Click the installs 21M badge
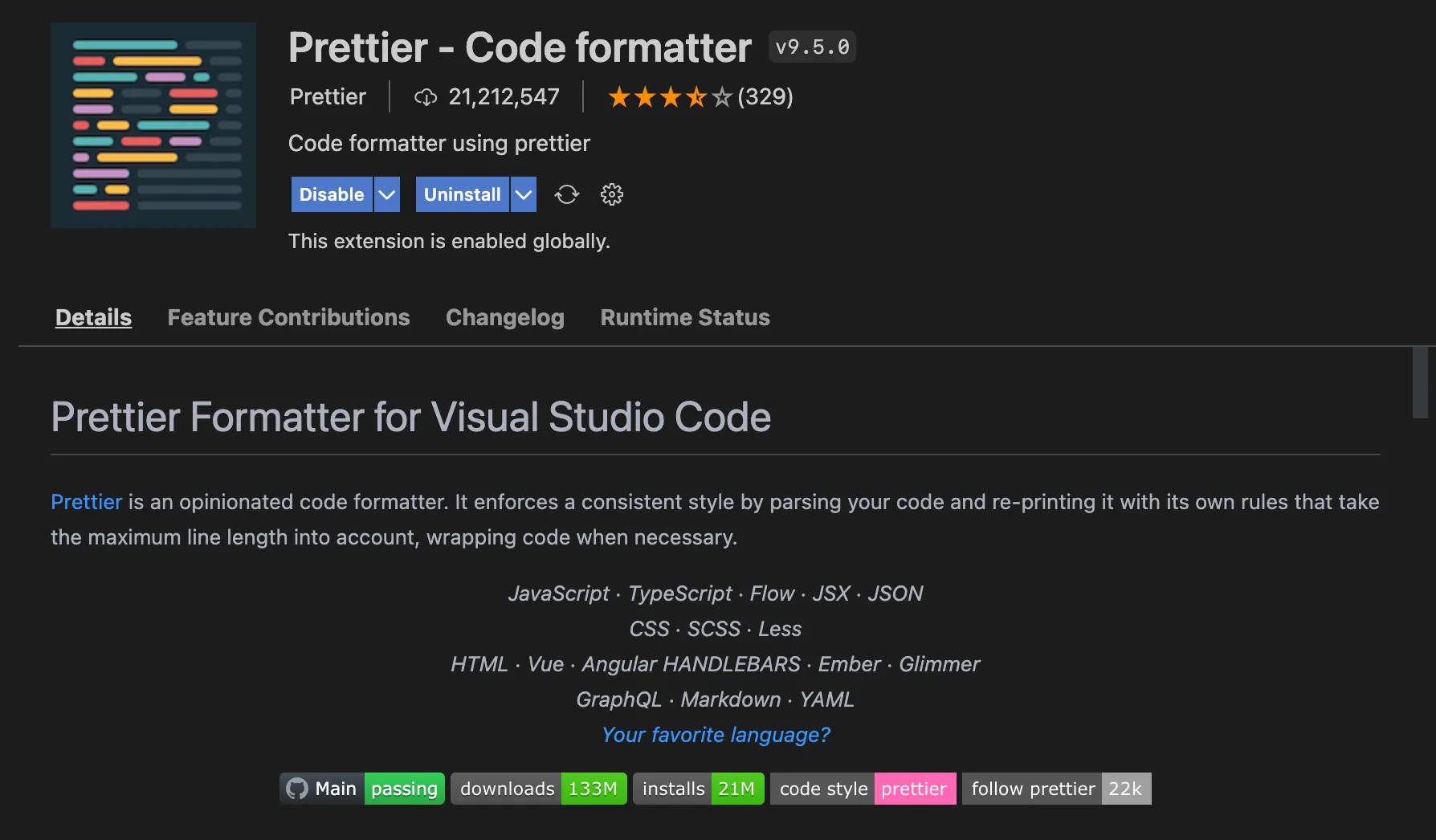The height and width of the screenshot is (840, 1436). [x=698, y=789]
